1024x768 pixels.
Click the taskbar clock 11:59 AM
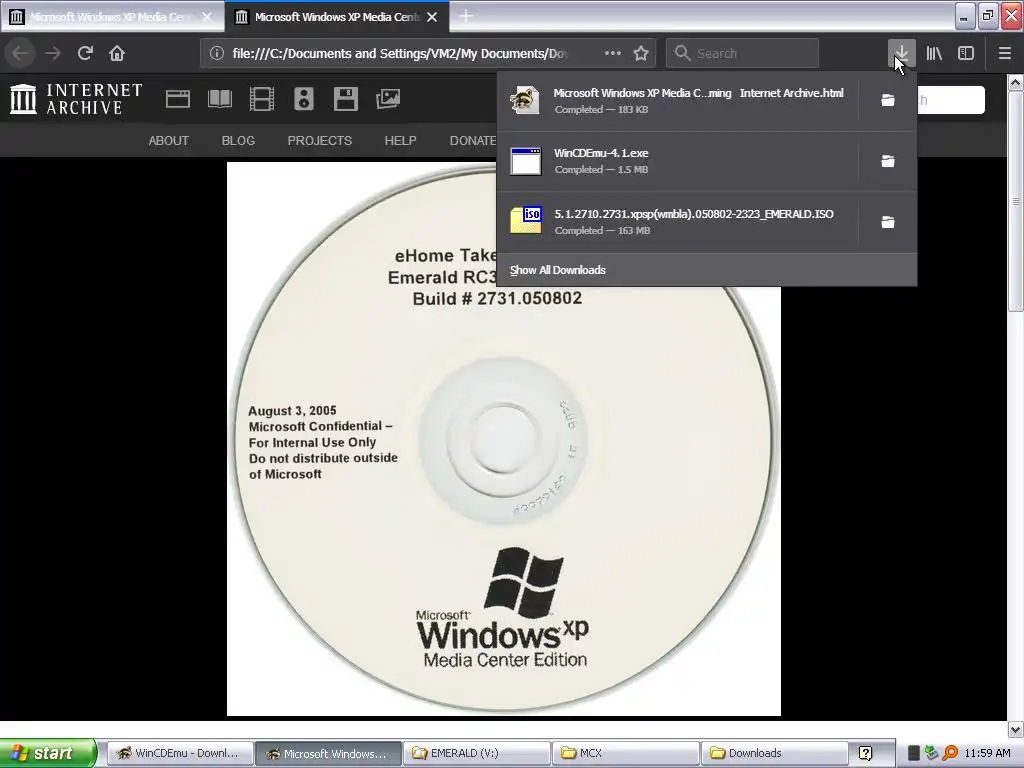(x=987, y=753)
